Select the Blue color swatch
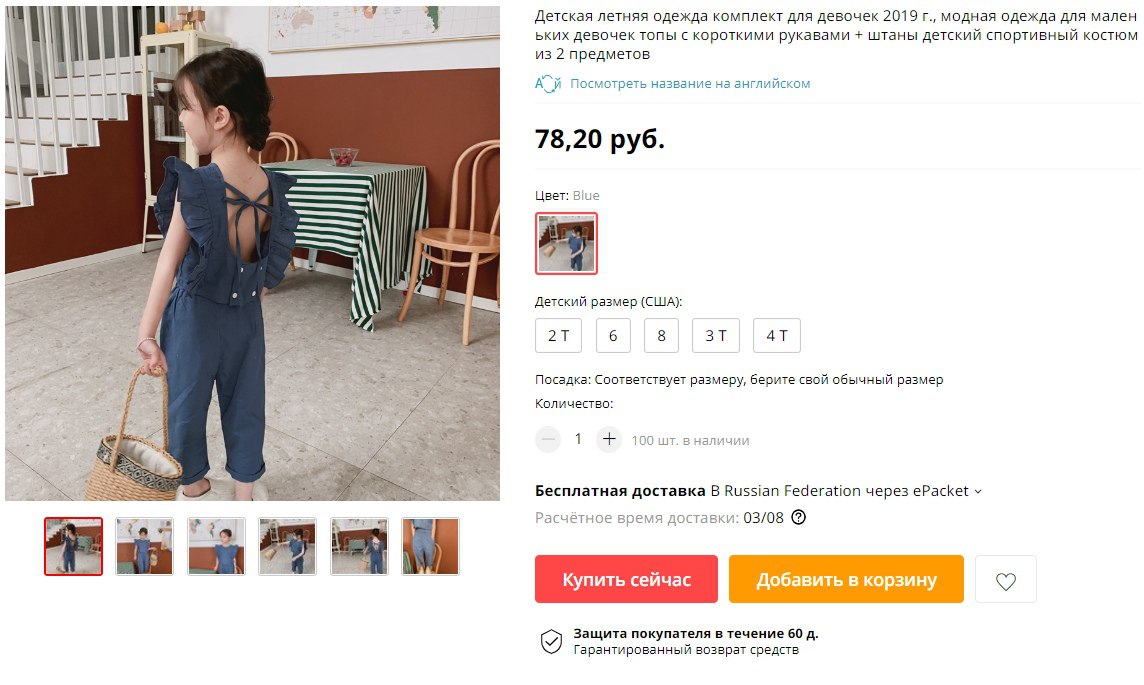1144x685 pixels. [566, 244]
